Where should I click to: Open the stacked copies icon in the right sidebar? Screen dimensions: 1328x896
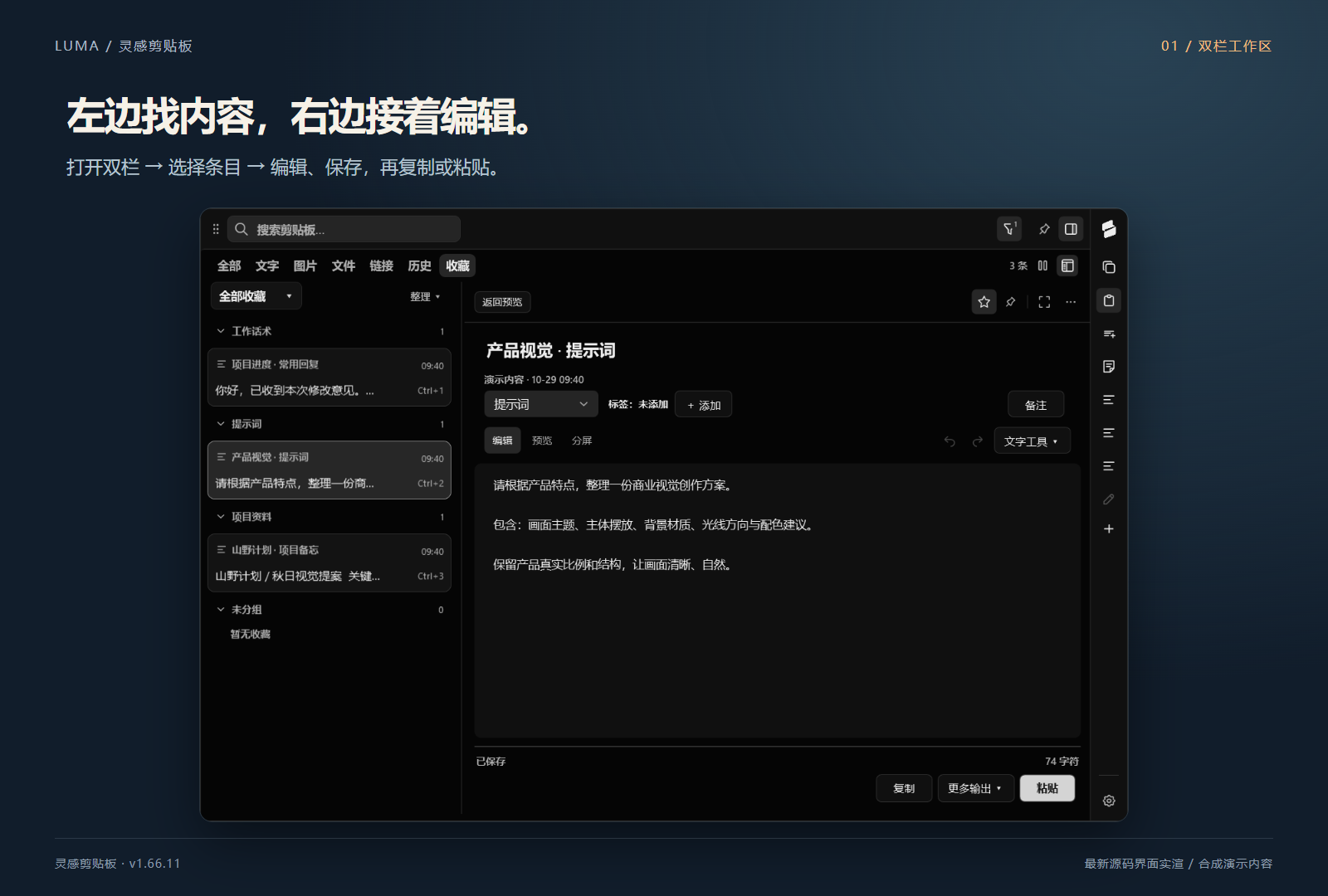point(1109,267)
